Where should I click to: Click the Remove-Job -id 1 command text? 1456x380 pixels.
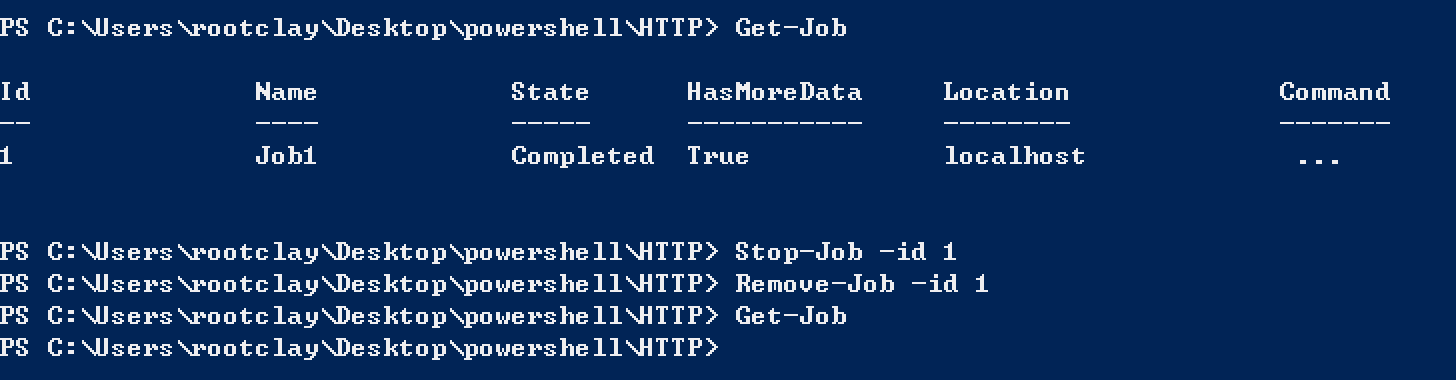[x=862, y=284]
